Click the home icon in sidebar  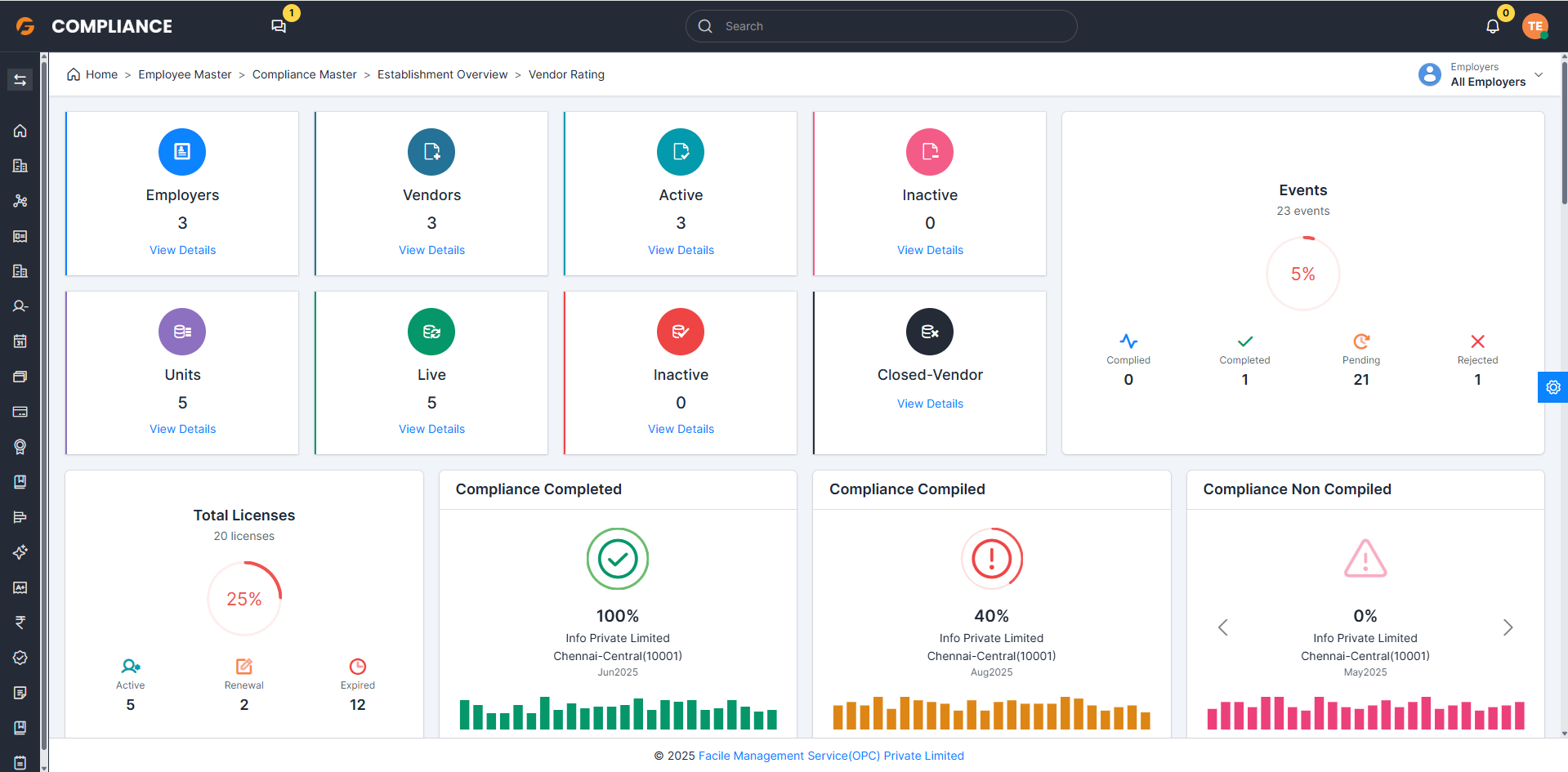(20, 131)
